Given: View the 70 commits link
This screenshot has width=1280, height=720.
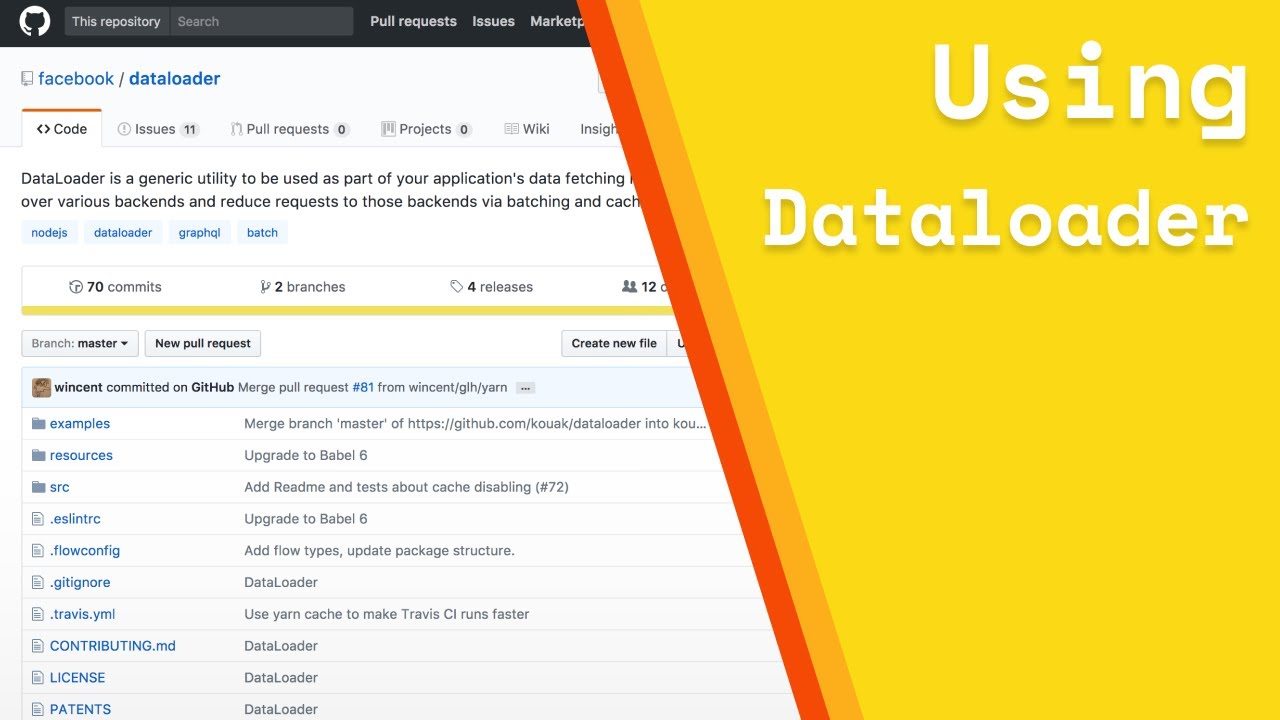Looking at the screenshot, I should pos(115,287).
